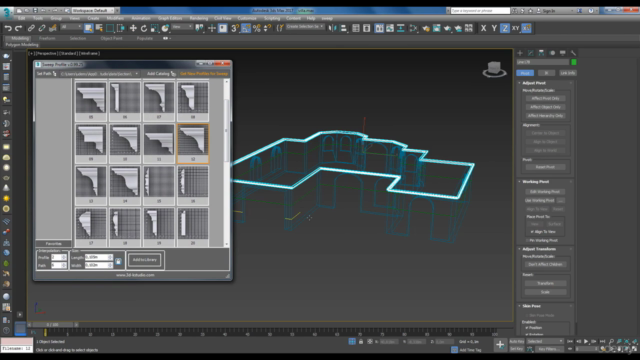
Task: Click Add to Library button
Action: pyautogui.click(x=144, y=260)
